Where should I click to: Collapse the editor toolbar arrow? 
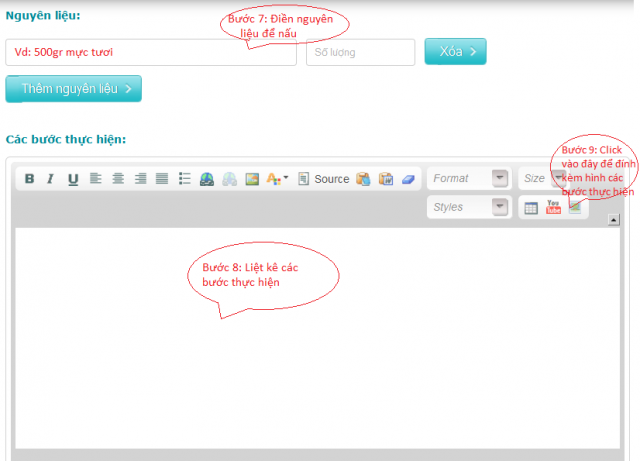613,220
